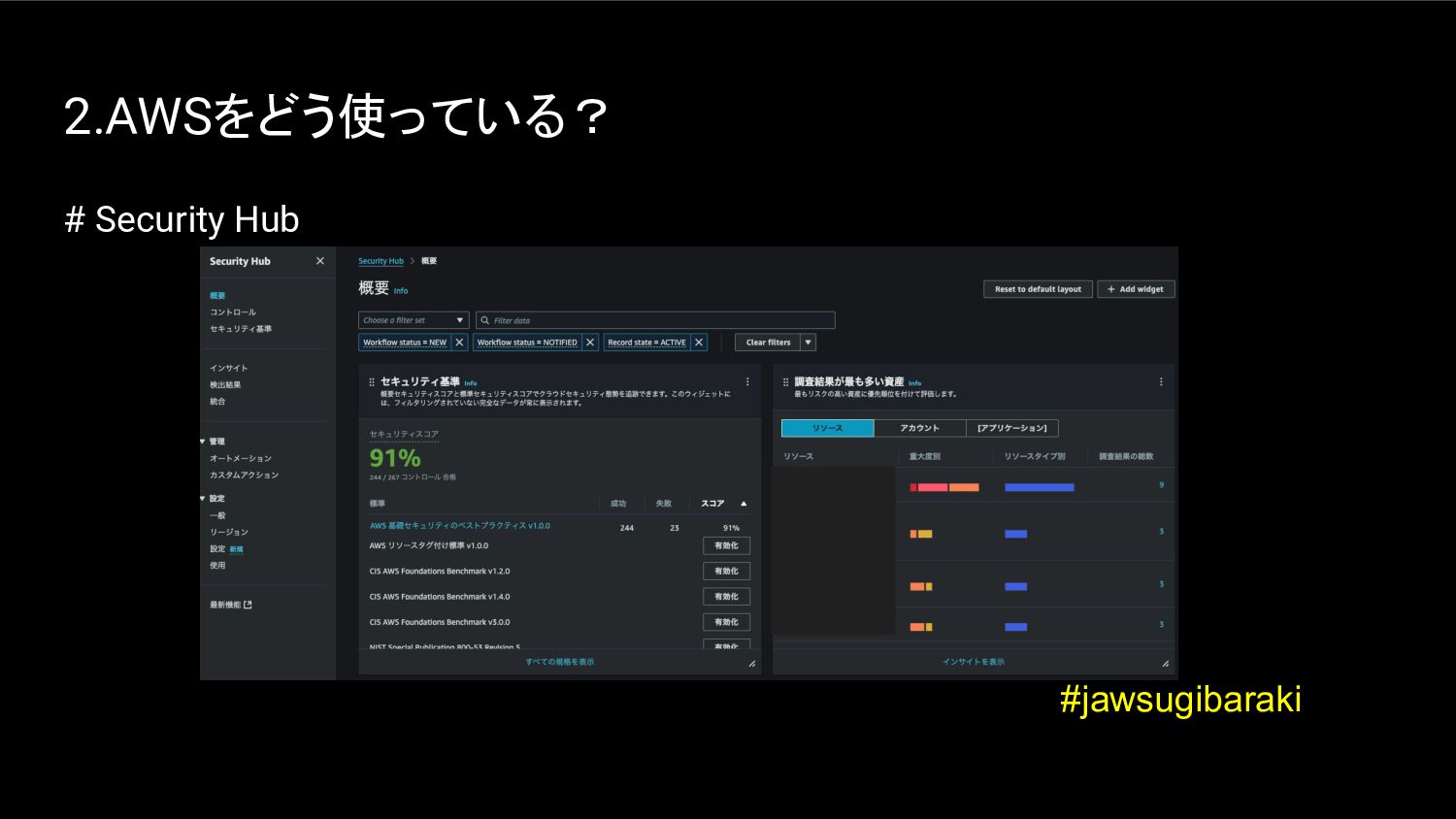Open Info for 調査結果が最も多い資産 widget

(914, 383)
